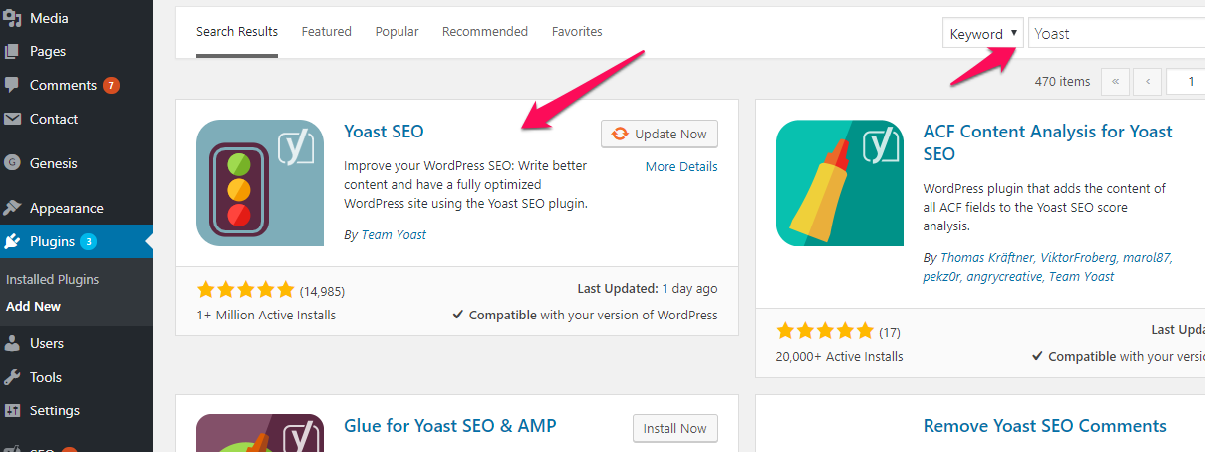The height and width of the screenshot is (453, 1205).
Task: Open the Keyword search type dropdown
Action: point(983,33)
